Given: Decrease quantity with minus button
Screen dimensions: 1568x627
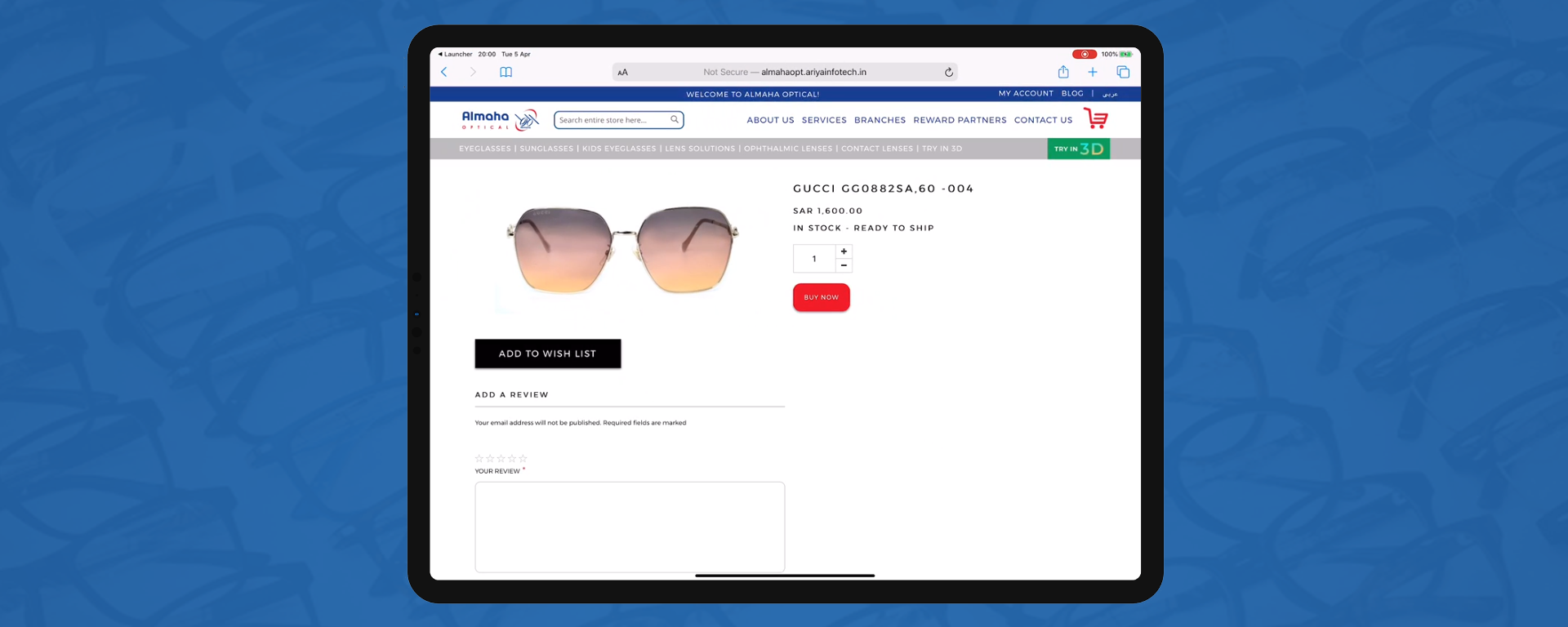Looking at the screenshot, I should [844, 265].
